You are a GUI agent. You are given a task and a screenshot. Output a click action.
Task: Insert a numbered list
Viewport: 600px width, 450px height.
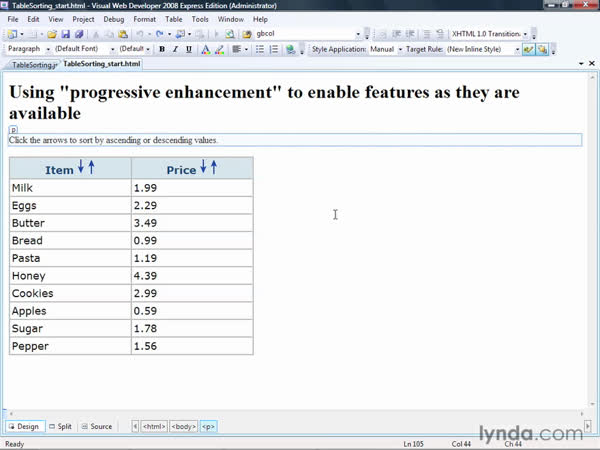pyautogui.click(x=273, y=48)
